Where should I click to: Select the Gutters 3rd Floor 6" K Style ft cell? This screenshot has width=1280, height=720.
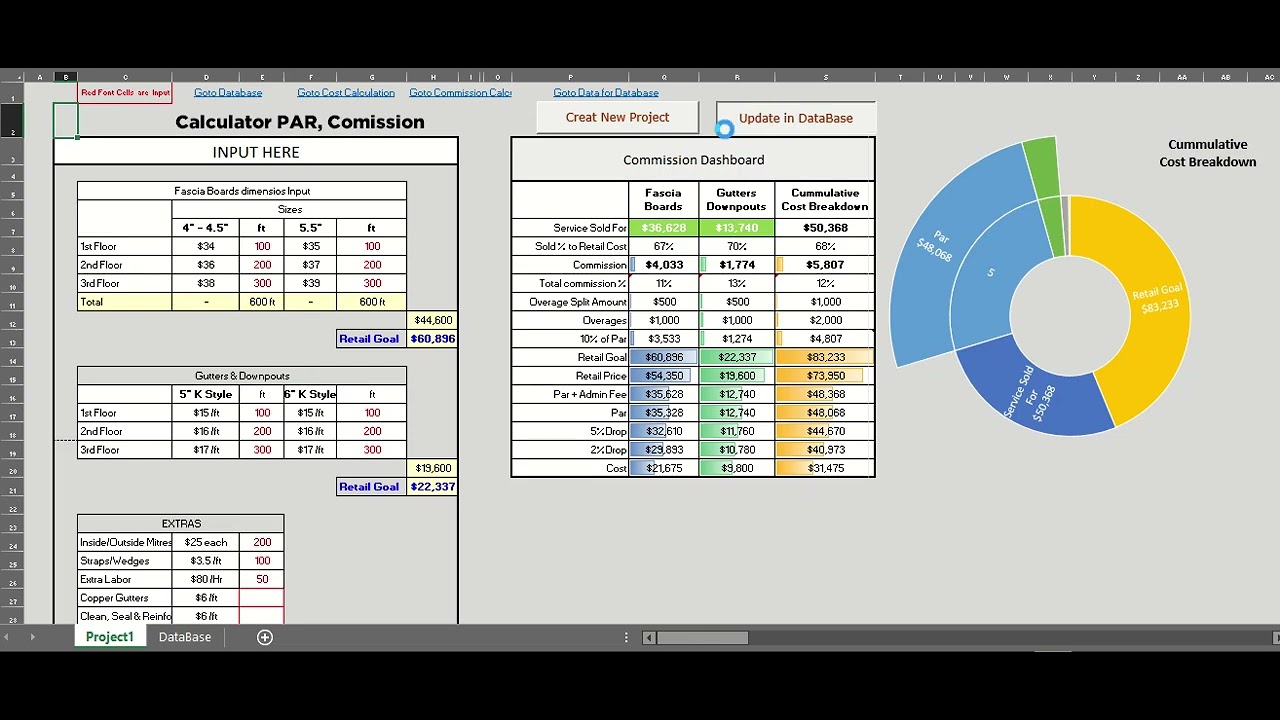pos(372,450)
